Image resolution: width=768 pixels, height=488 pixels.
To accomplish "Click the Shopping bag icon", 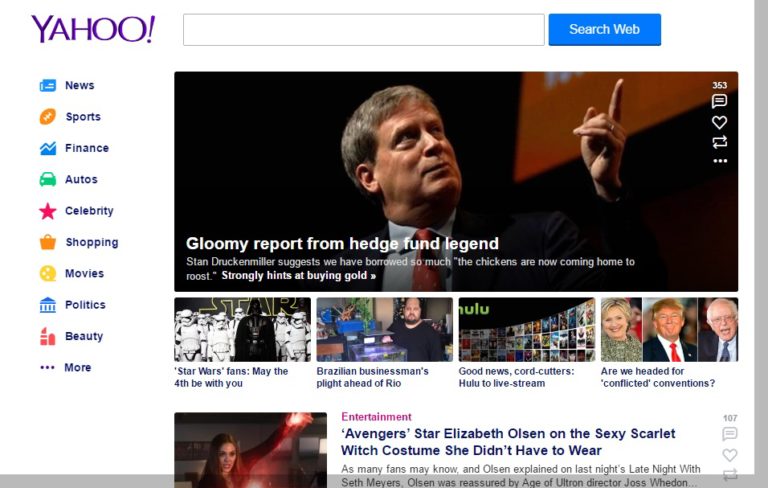I will click(x=48, y=242).
